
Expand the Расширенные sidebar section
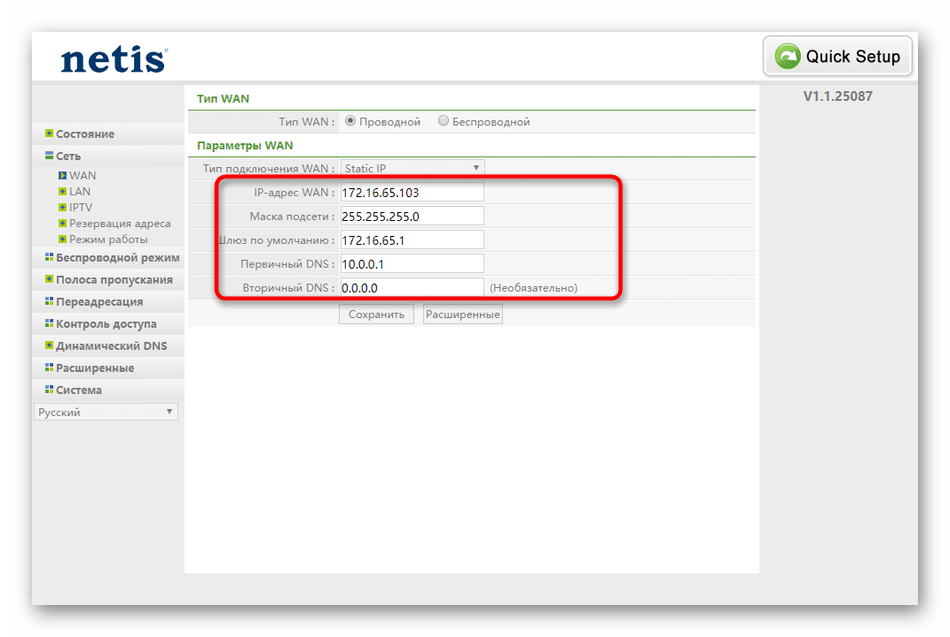tap(95, 368)
